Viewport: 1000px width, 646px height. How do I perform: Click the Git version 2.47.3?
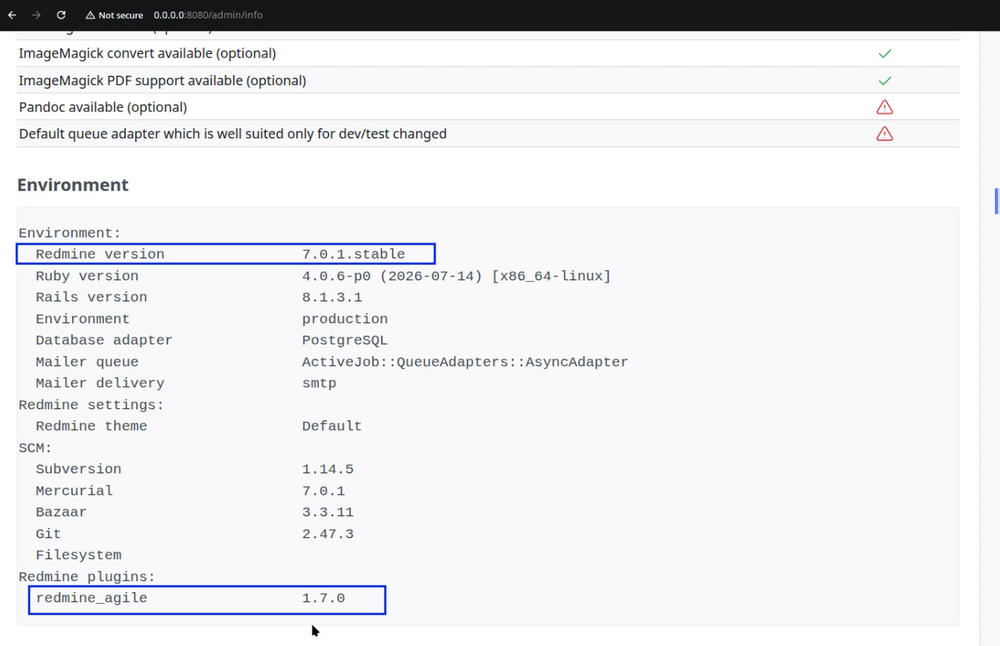(x=328, y=534)
